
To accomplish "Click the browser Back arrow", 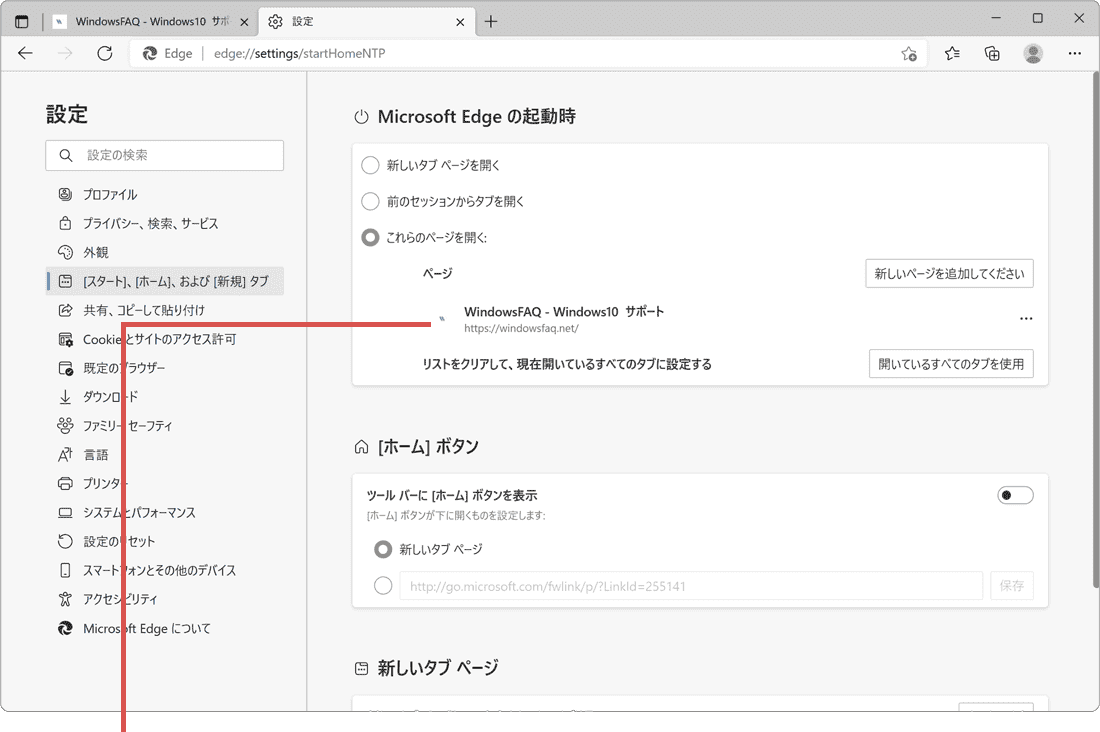I will pos(25,53).
